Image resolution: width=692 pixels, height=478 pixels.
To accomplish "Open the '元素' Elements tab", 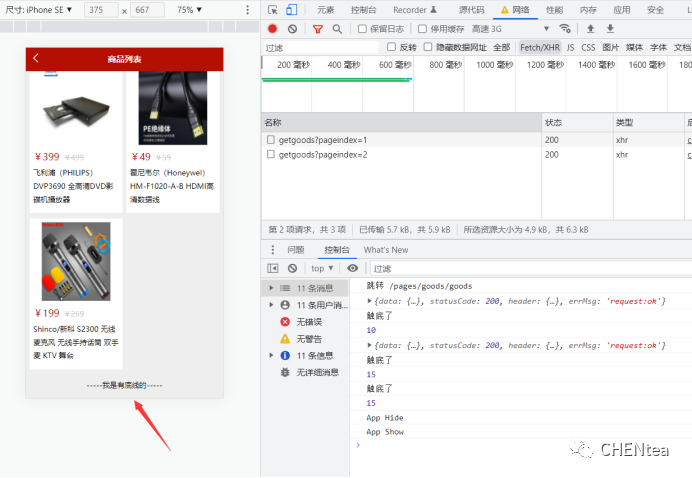I will click(x=326, y=10).
